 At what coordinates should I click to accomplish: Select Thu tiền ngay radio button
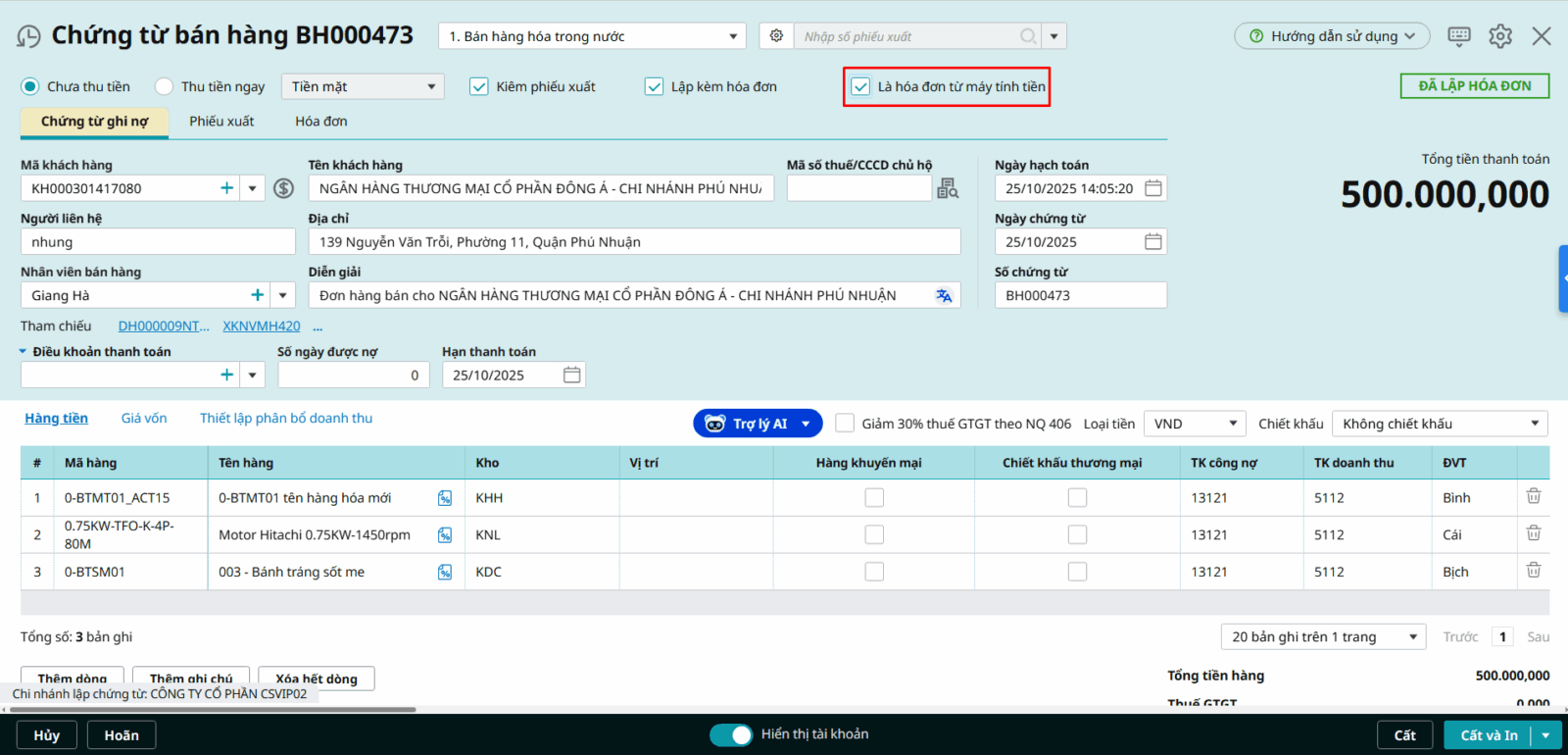point(165,86)
